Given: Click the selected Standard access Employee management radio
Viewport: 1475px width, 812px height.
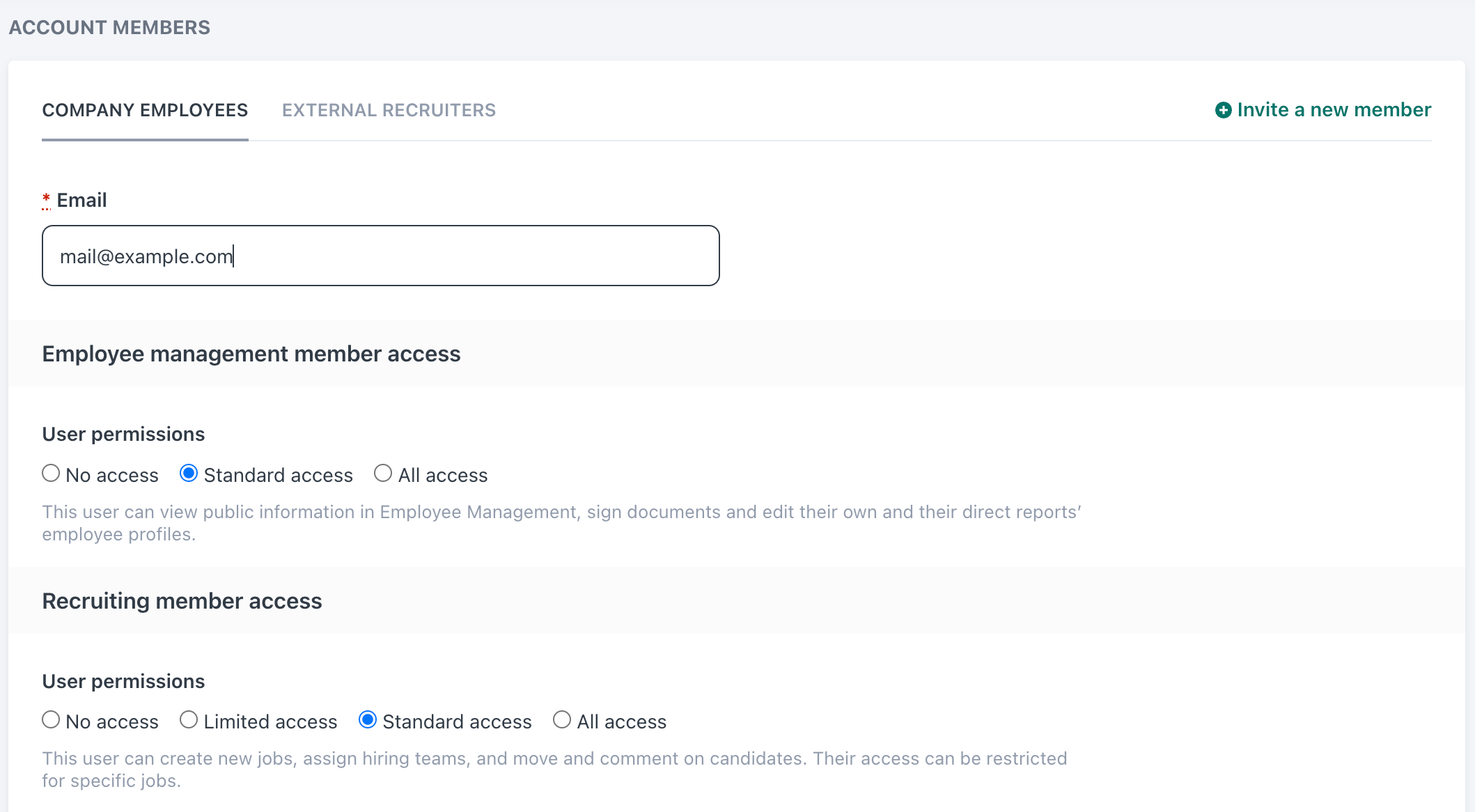Looking at the screenshot, I should pyautogui.click(x=189, y=473).
